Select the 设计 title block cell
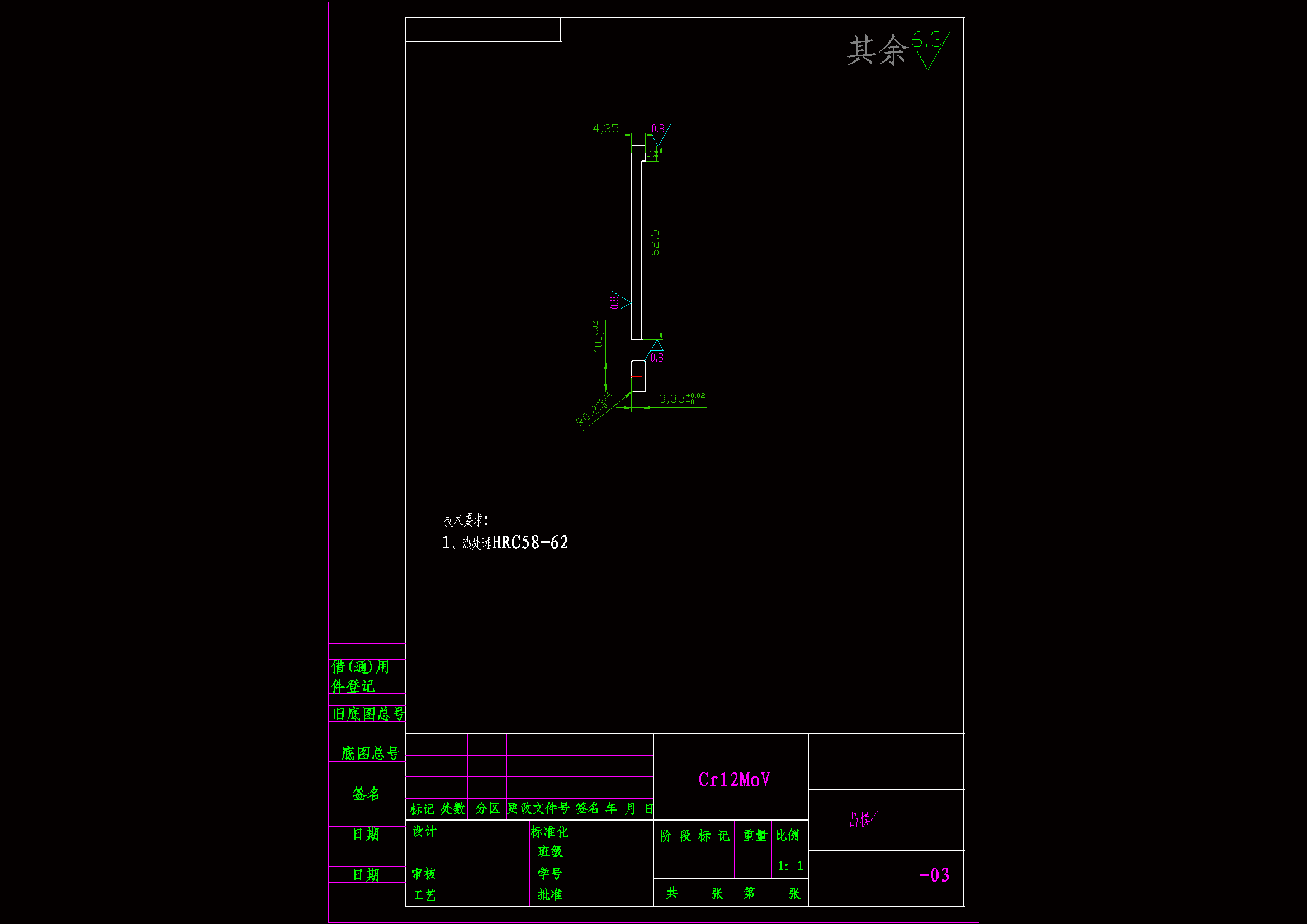 [424, 831]
